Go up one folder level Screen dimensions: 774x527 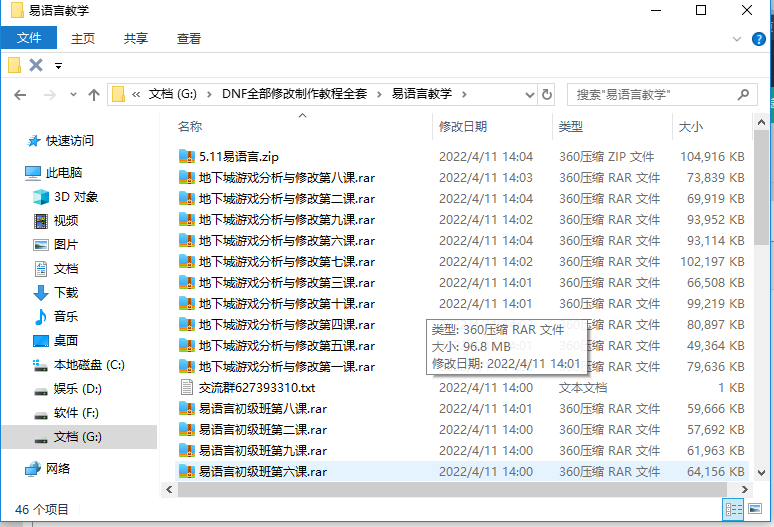[x=94, y=94]
